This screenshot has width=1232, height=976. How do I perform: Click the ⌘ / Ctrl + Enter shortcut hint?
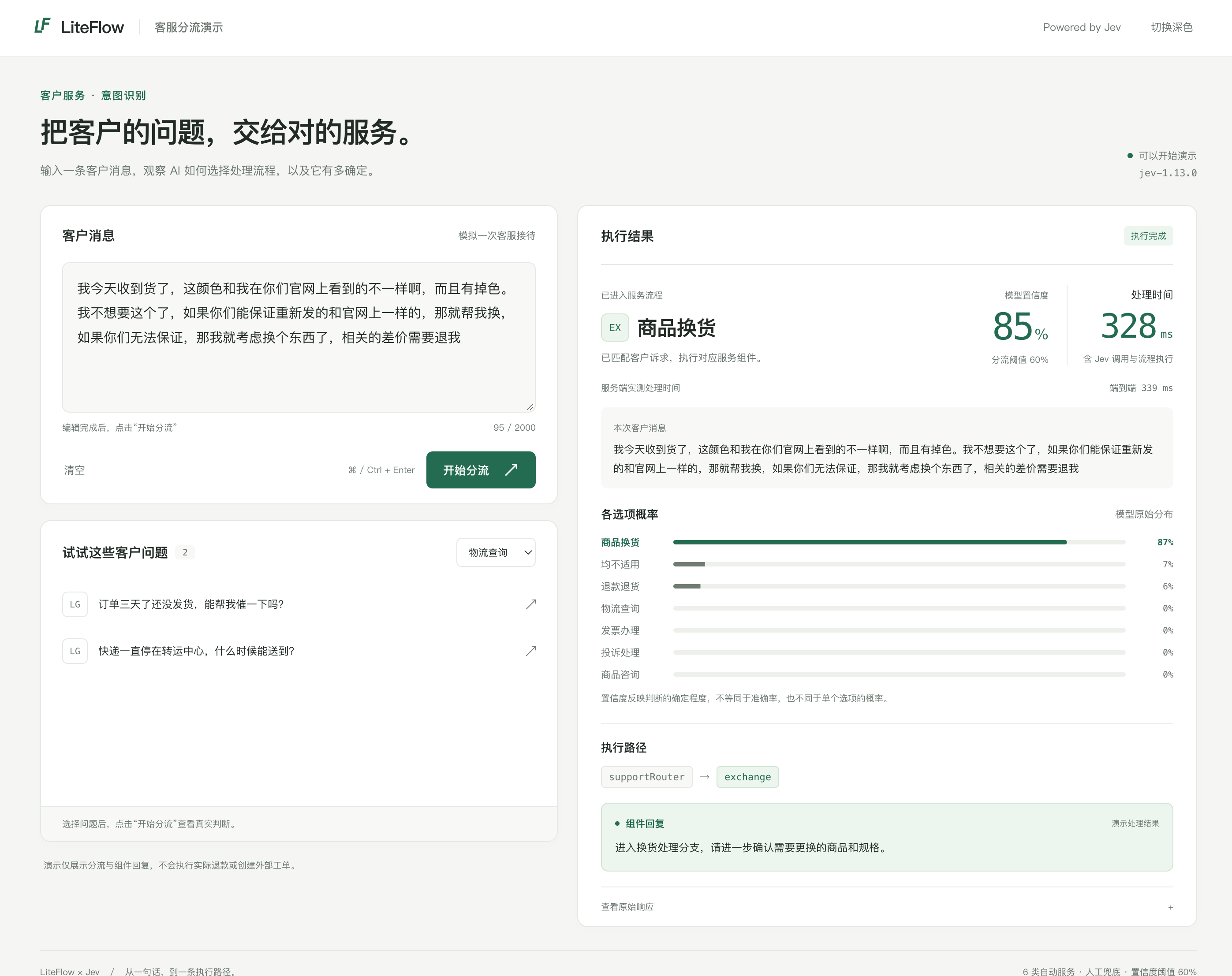pos(381,470)
